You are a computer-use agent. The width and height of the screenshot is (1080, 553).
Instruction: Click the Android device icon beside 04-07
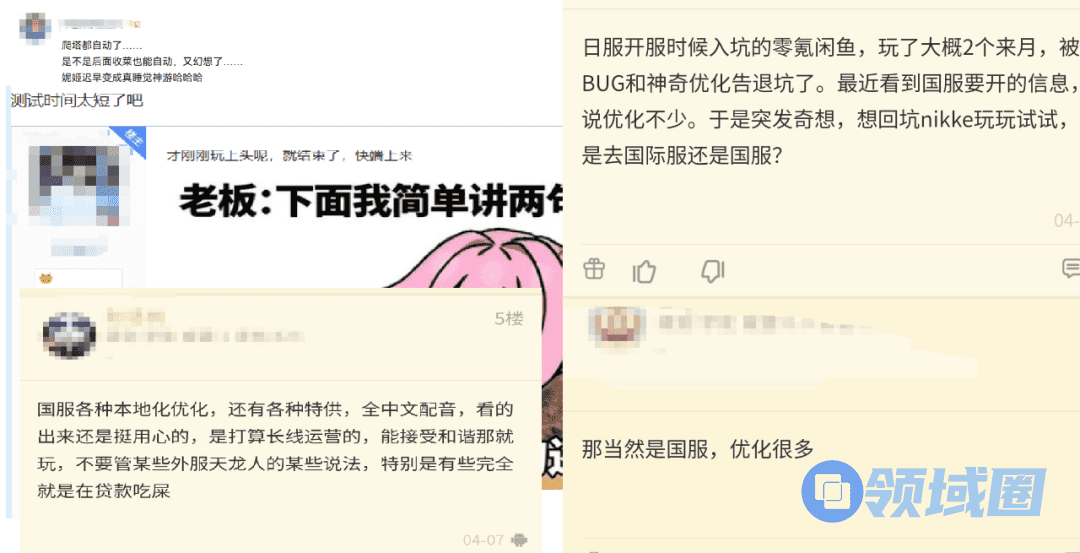pyautogui.click(x=519, y=540)
